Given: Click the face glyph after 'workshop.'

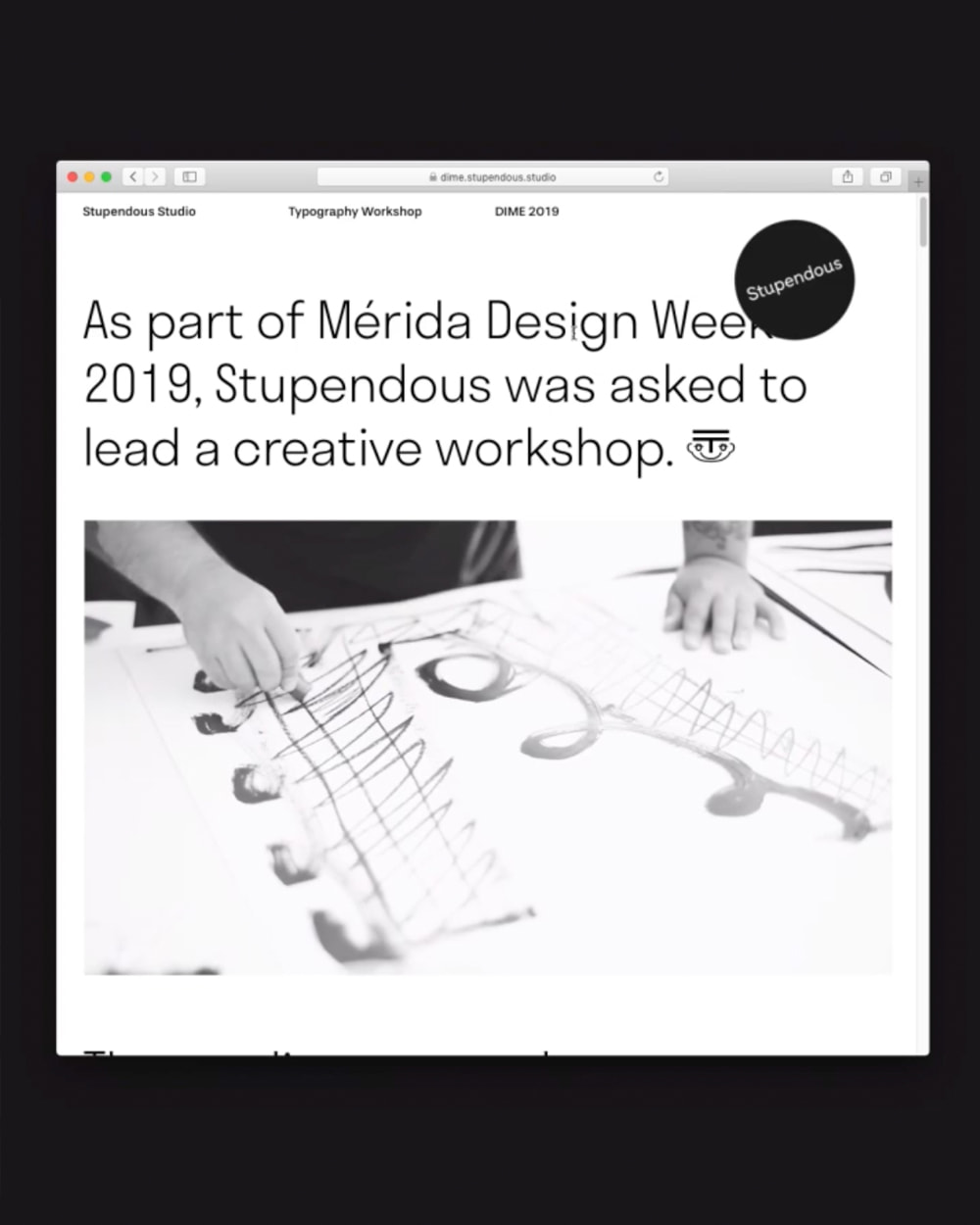Looking at the screenshot, I should click(711, 447).
